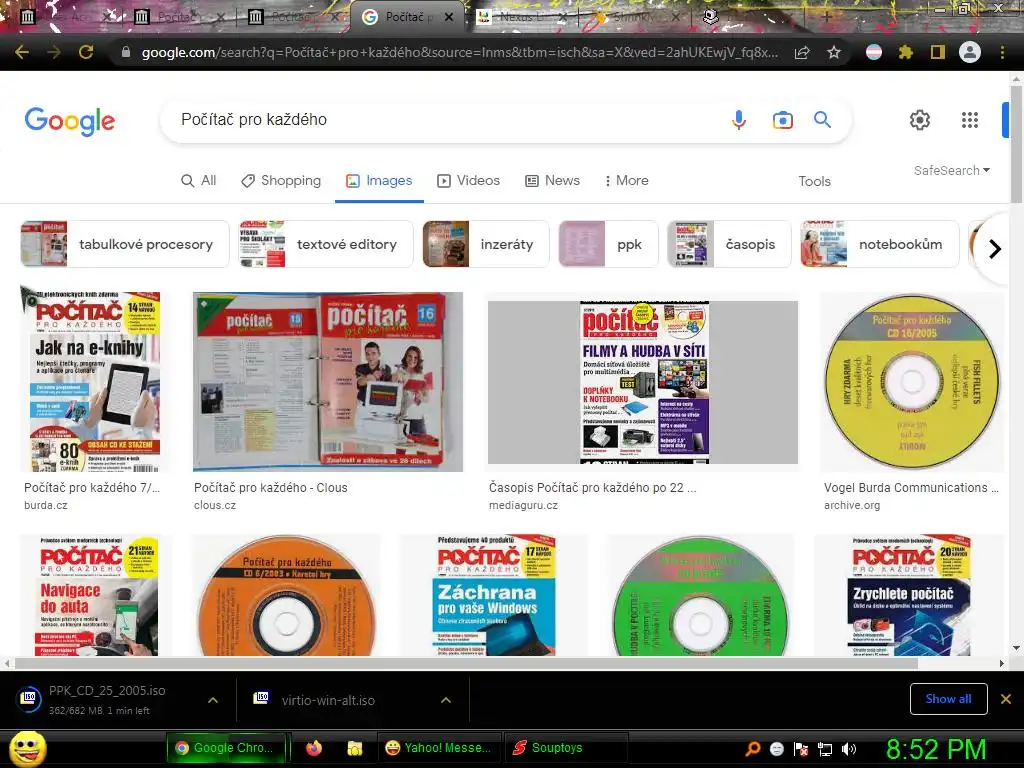Search by image using the camera icon
This screenshot has height=768, width=1024.
tap(782, 120)
